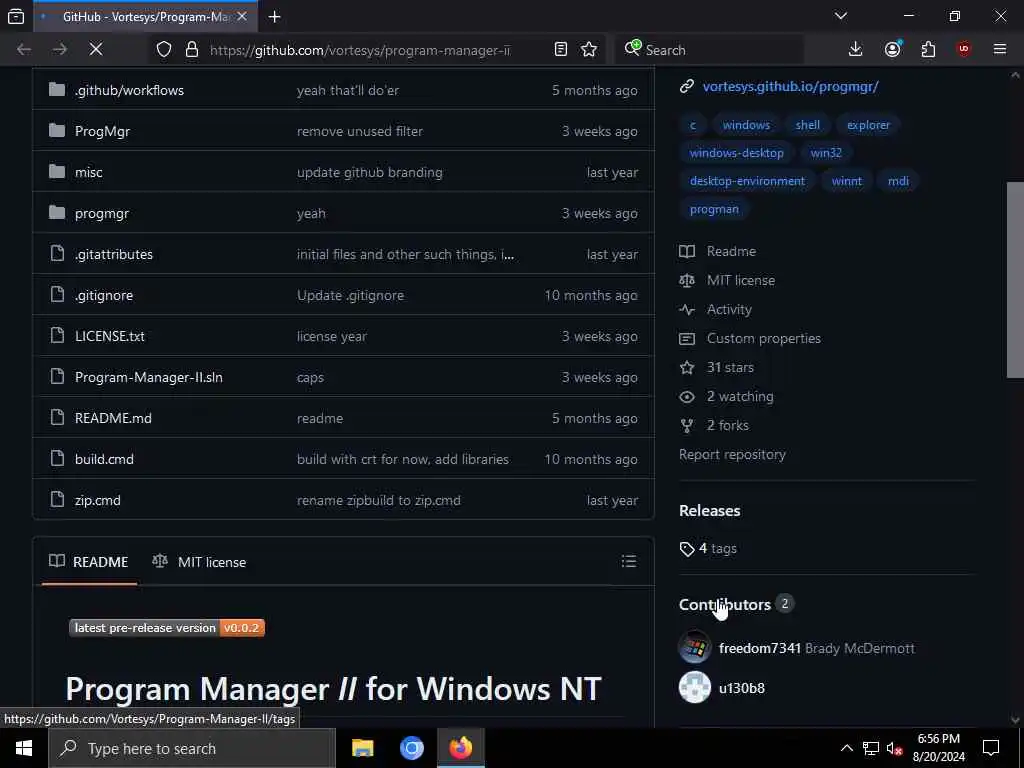Open the ProgMgr folder

[x=103, y=131]
